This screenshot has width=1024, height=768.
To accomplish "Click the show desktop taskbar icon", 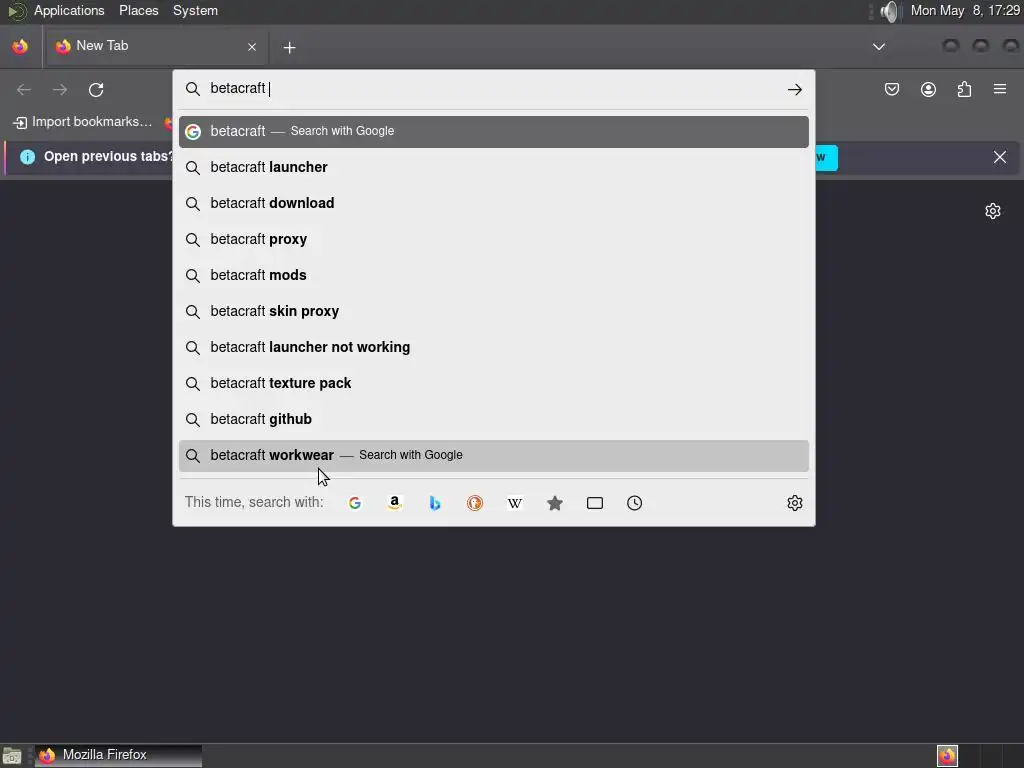I will point(12,756).
